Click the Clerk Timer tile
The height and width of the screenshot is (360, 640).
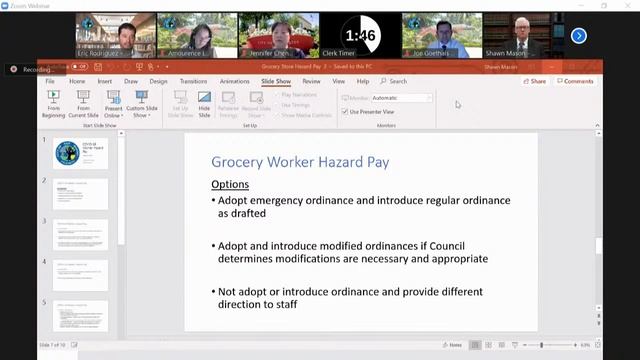[360, 36]
